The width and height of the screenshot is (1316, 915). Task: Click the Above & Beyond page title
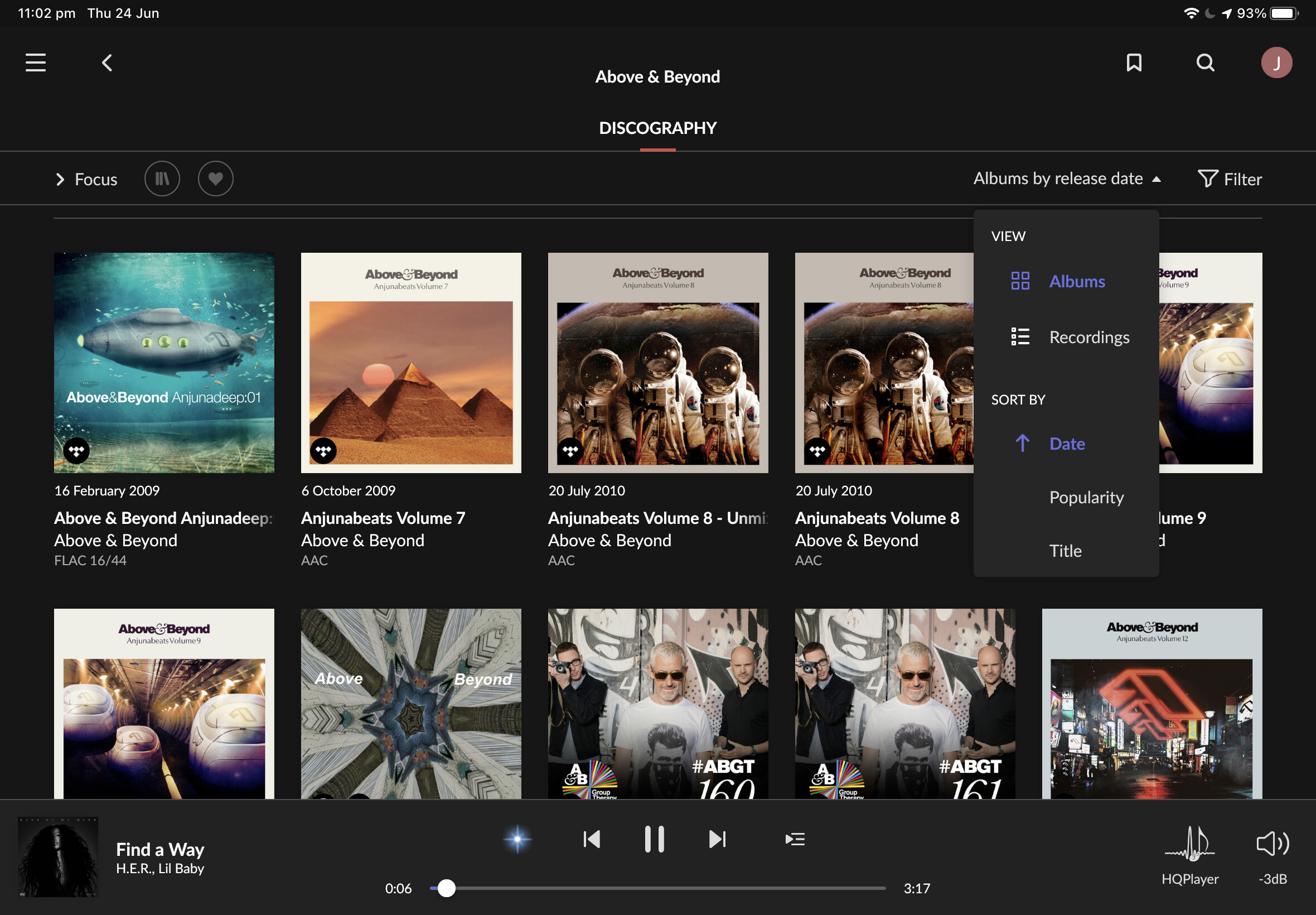[657, 77]
